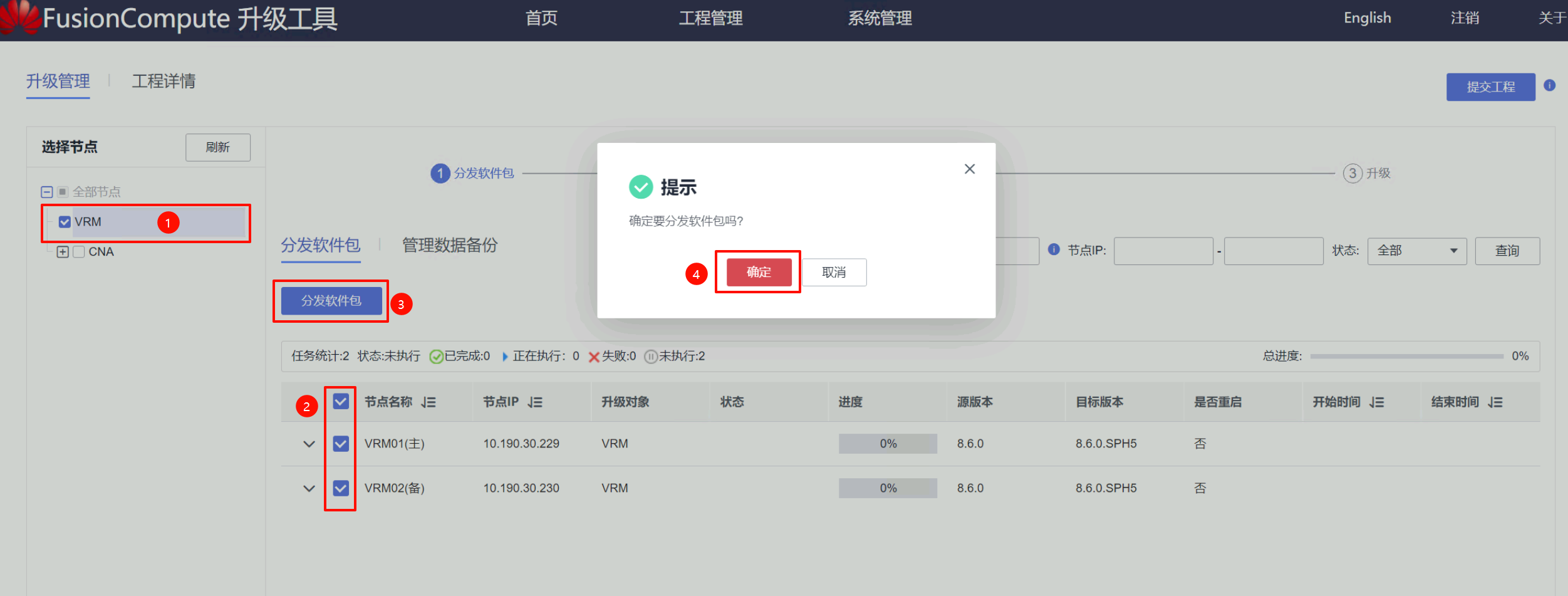1568x596 pixels.
Task: Click 取消 to cancel the dialog
Action: point(834,273)
